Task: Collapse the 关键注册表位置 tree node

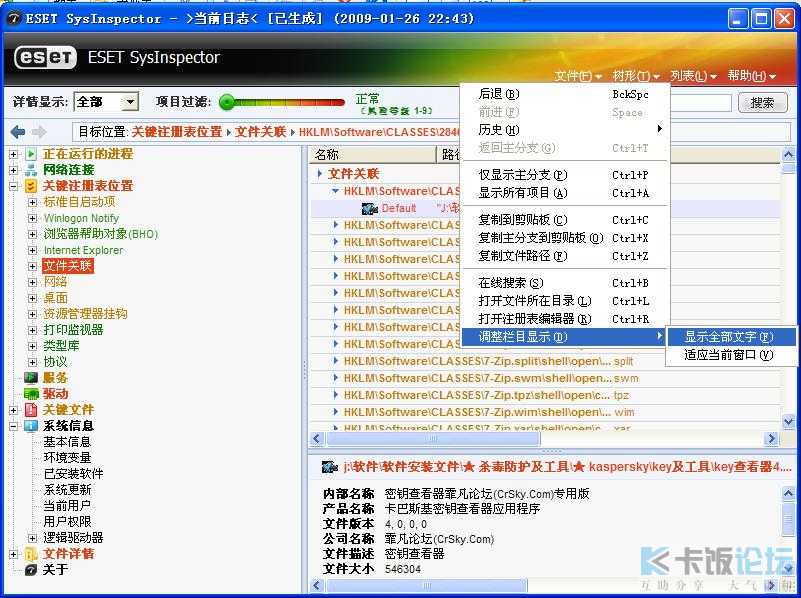Action: pos(14,186)
